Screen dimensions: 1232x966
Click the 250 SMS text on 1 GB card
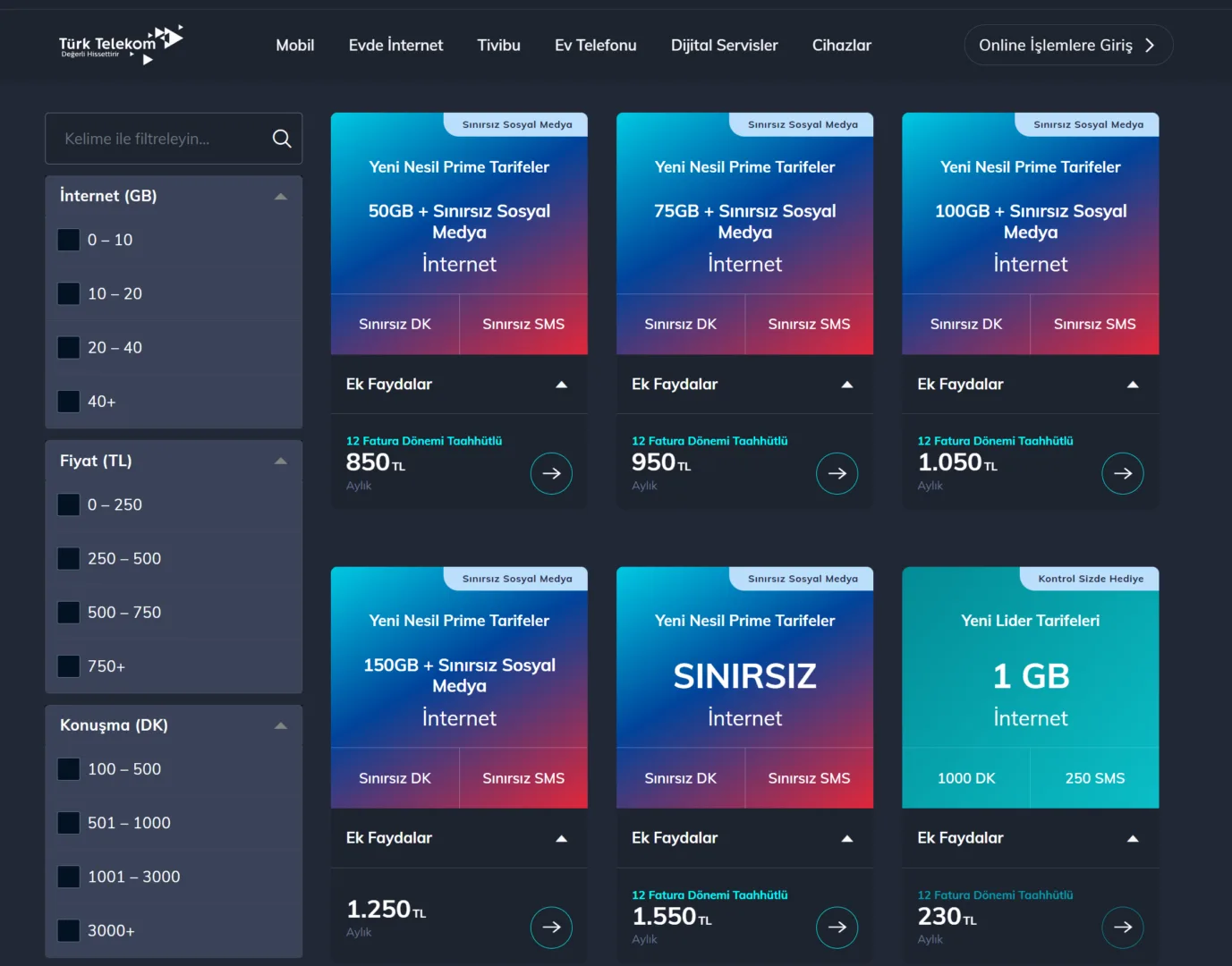[x=1095, y=778]
